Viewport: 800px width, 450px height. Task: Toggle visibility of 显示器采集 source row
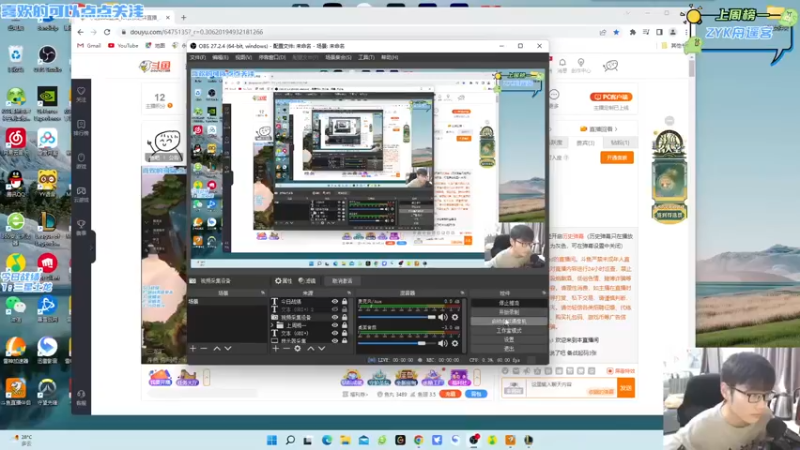335,341
